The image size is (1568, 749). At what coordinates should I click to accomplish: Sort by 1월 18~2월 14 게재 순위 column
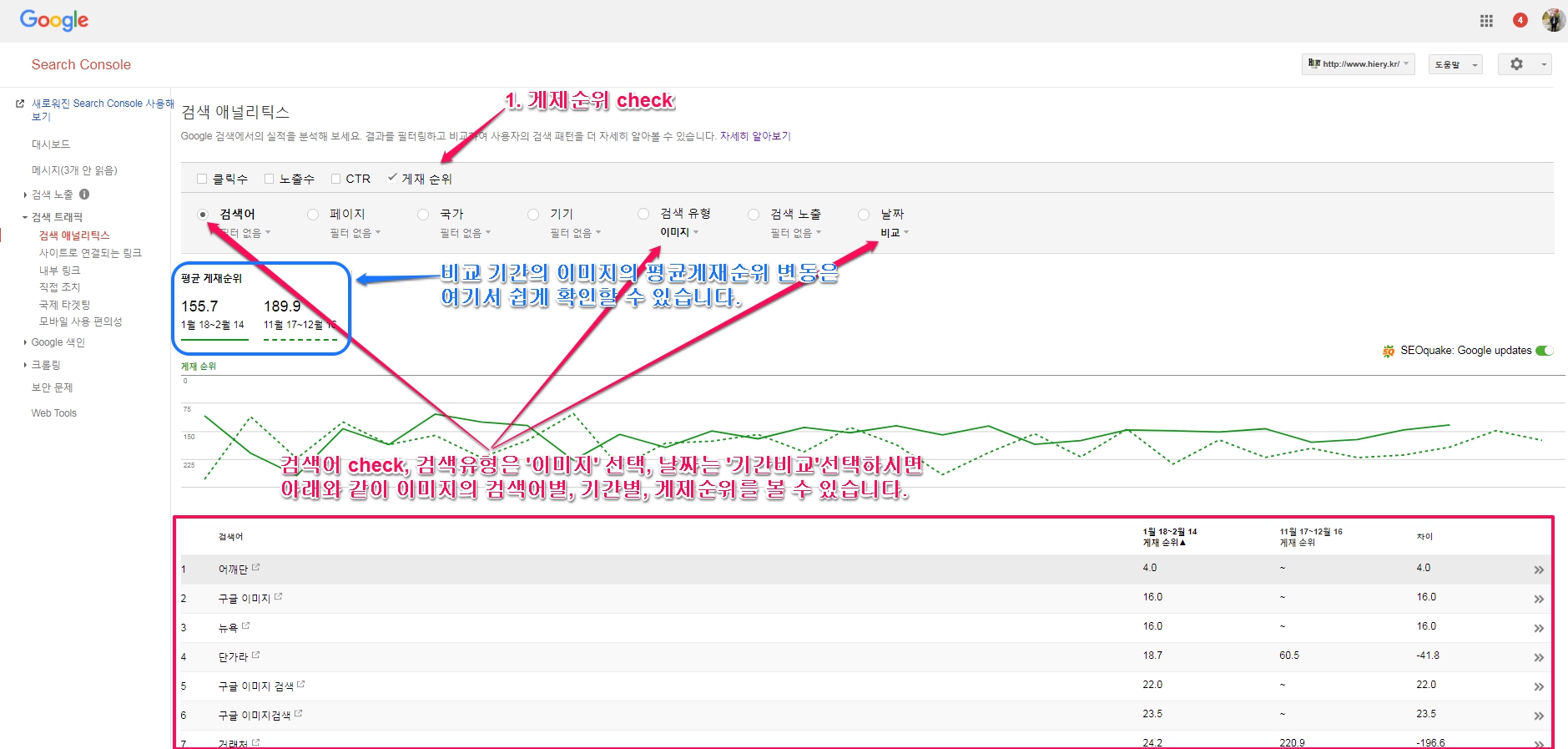point(1169,537)
